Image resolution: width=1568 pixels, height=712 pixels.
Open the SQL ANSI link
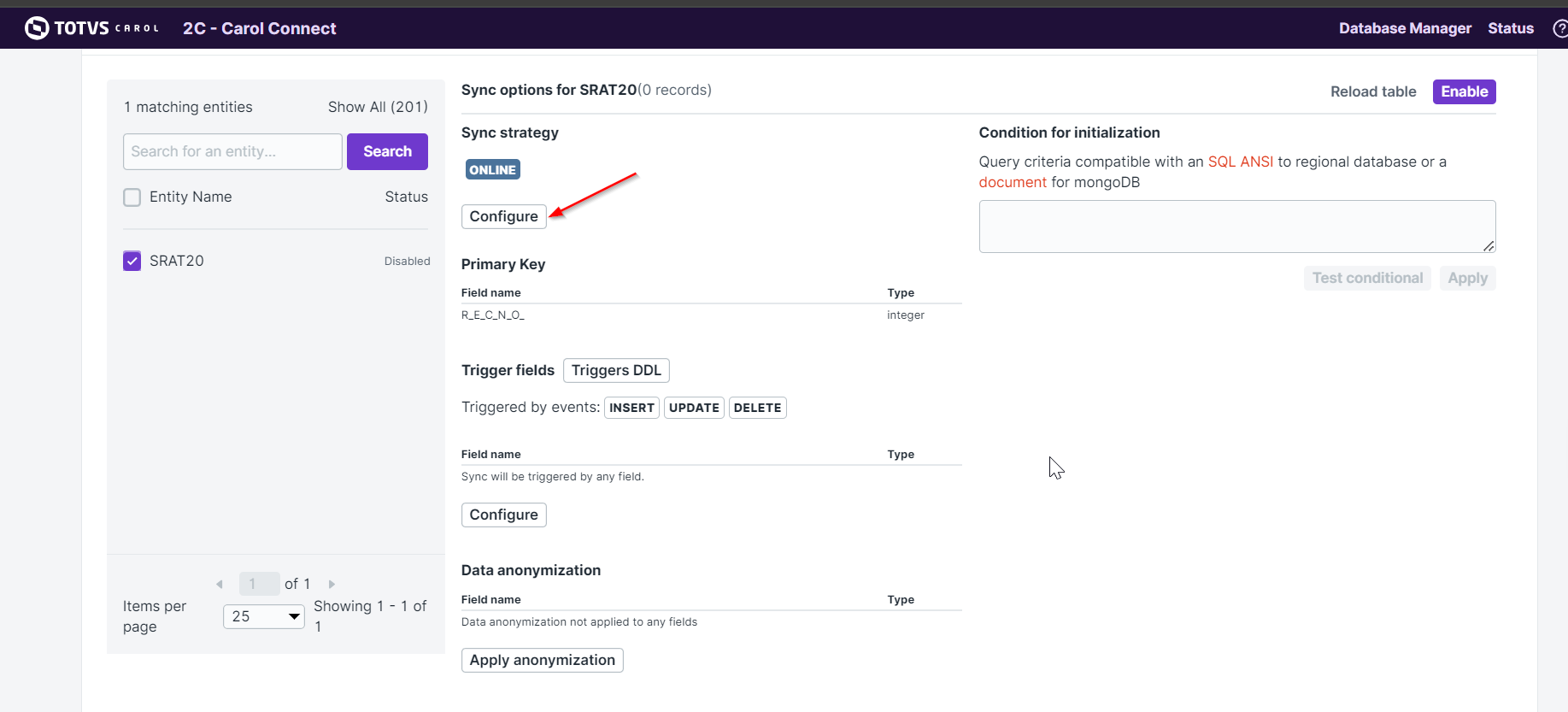1240,162
